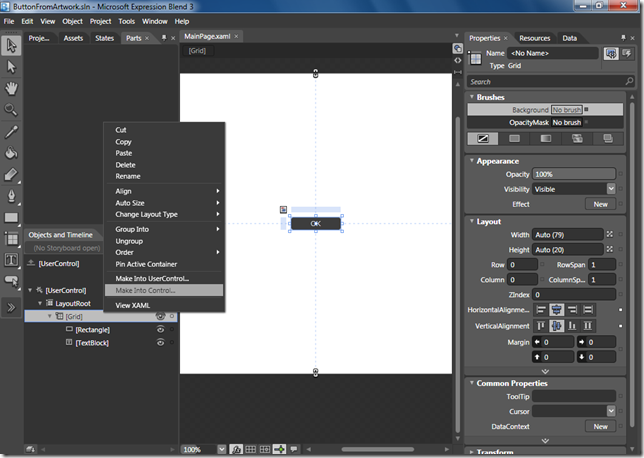Collapse the Brushes section
The width and height of the screenshot is (644, 458).
point(472,97)
